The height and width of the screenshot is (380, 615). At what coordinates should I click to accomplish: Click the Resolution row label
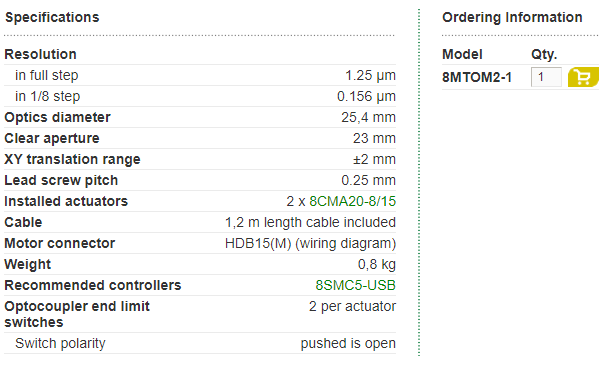tap(40, 54)
